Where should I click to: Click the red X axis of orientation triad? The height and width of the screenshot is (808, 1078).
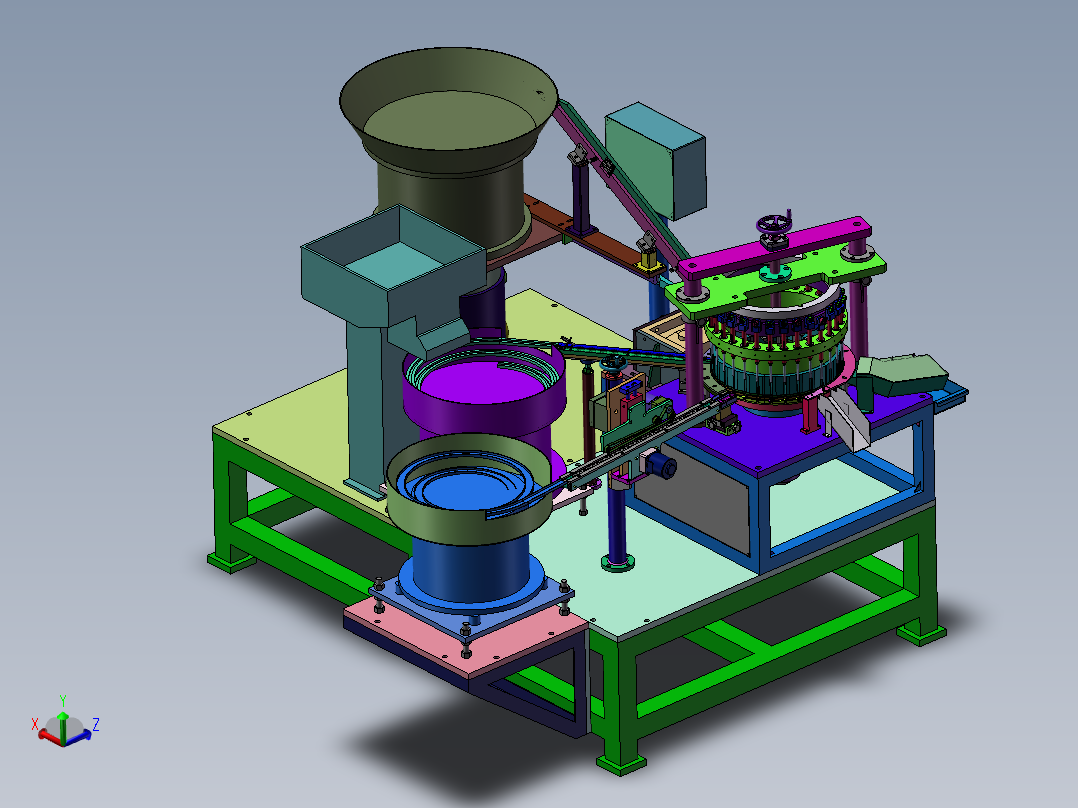[x=47, y=736]
